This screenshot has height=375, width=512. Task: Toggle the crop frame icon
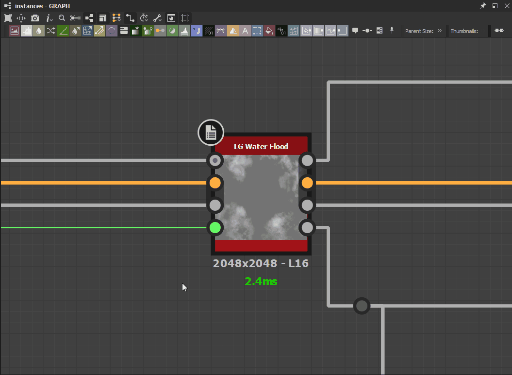(x=185, y=18)
